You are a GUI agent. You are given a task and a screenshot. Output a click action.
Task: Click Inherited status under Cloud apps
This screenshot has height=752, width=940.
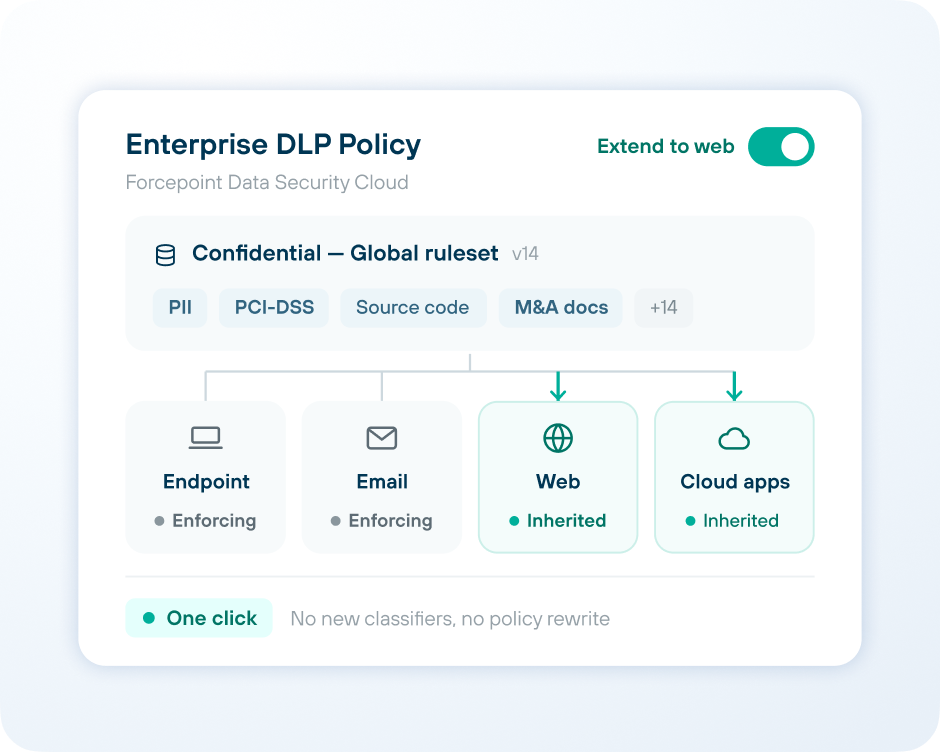pyautogui.click(x=732, y=521)
